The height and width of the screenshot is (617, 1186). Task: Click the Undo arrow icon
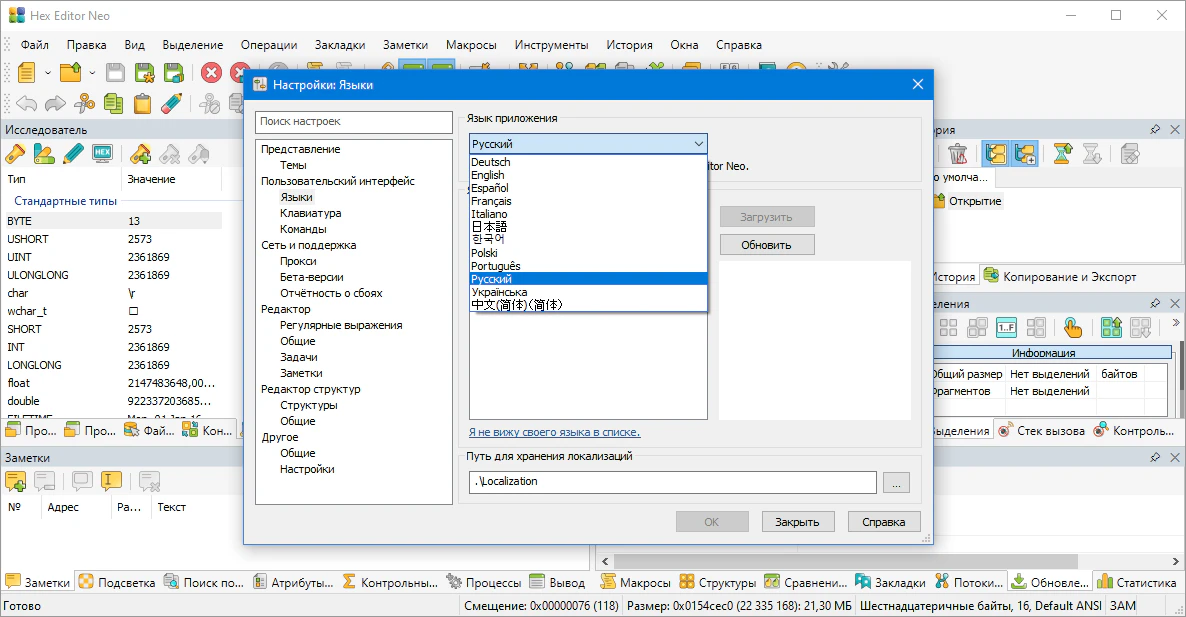point(26,102)
